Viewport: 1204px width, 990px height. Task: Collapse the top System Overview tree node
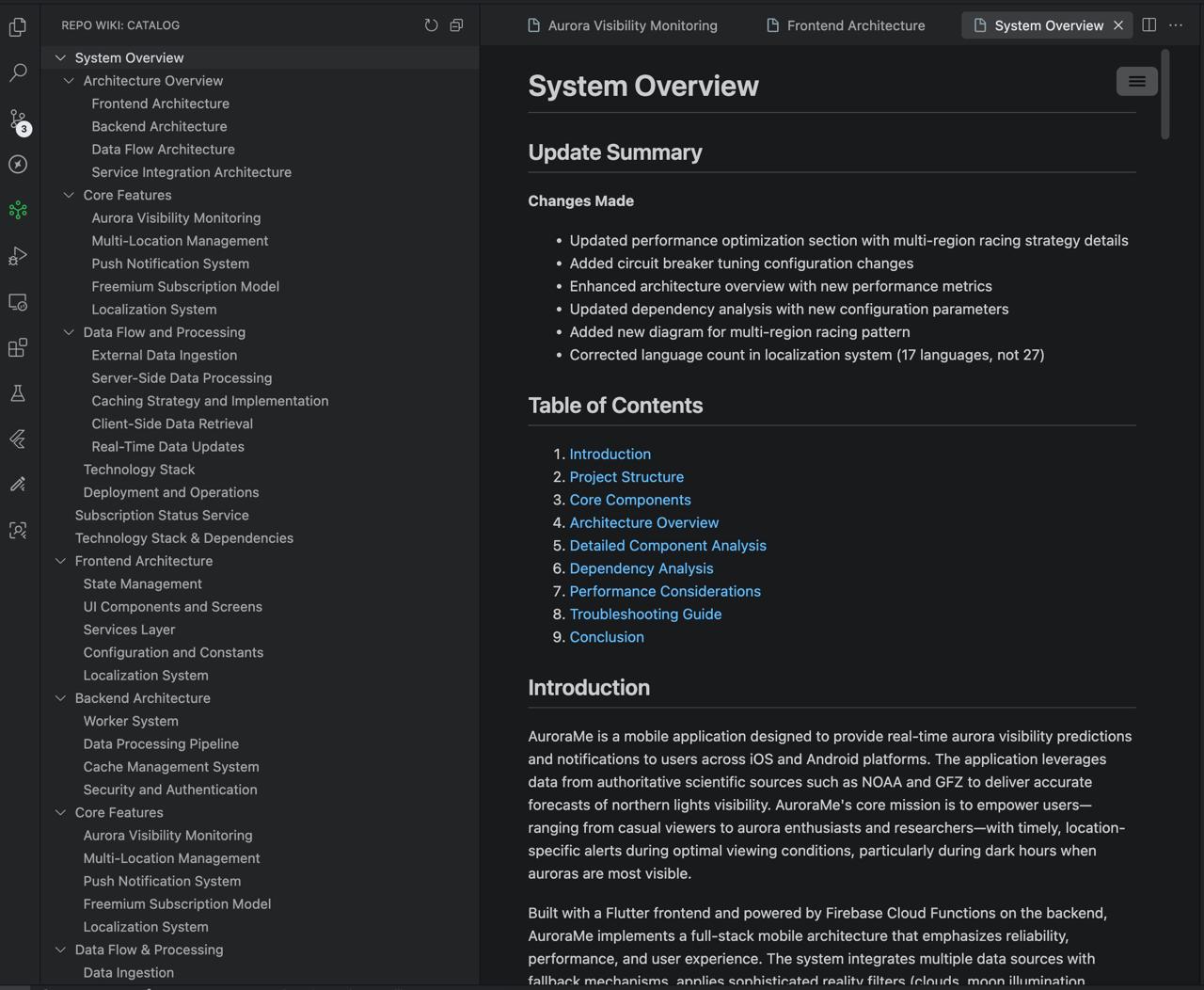pyautogui.click(x=60, y=57)
